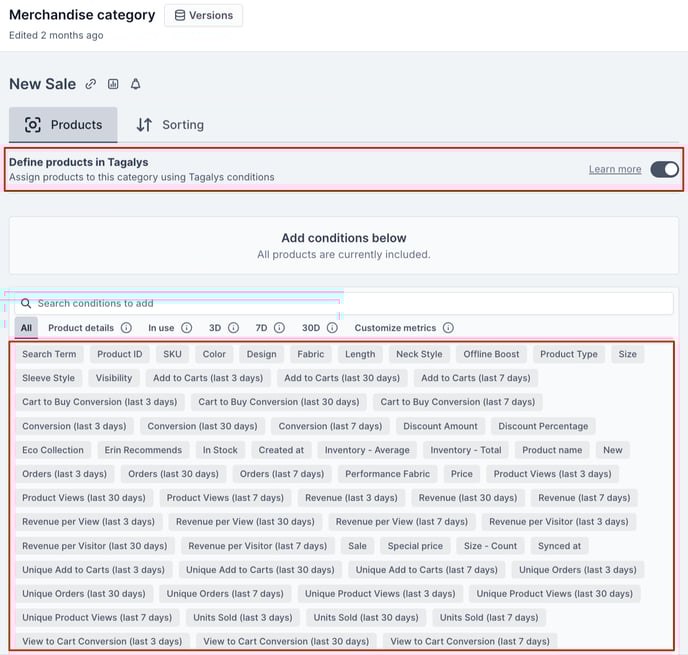This screenshot has width=688, height=655.
Task: Show info icon next to In use
Action: point(186,328)
